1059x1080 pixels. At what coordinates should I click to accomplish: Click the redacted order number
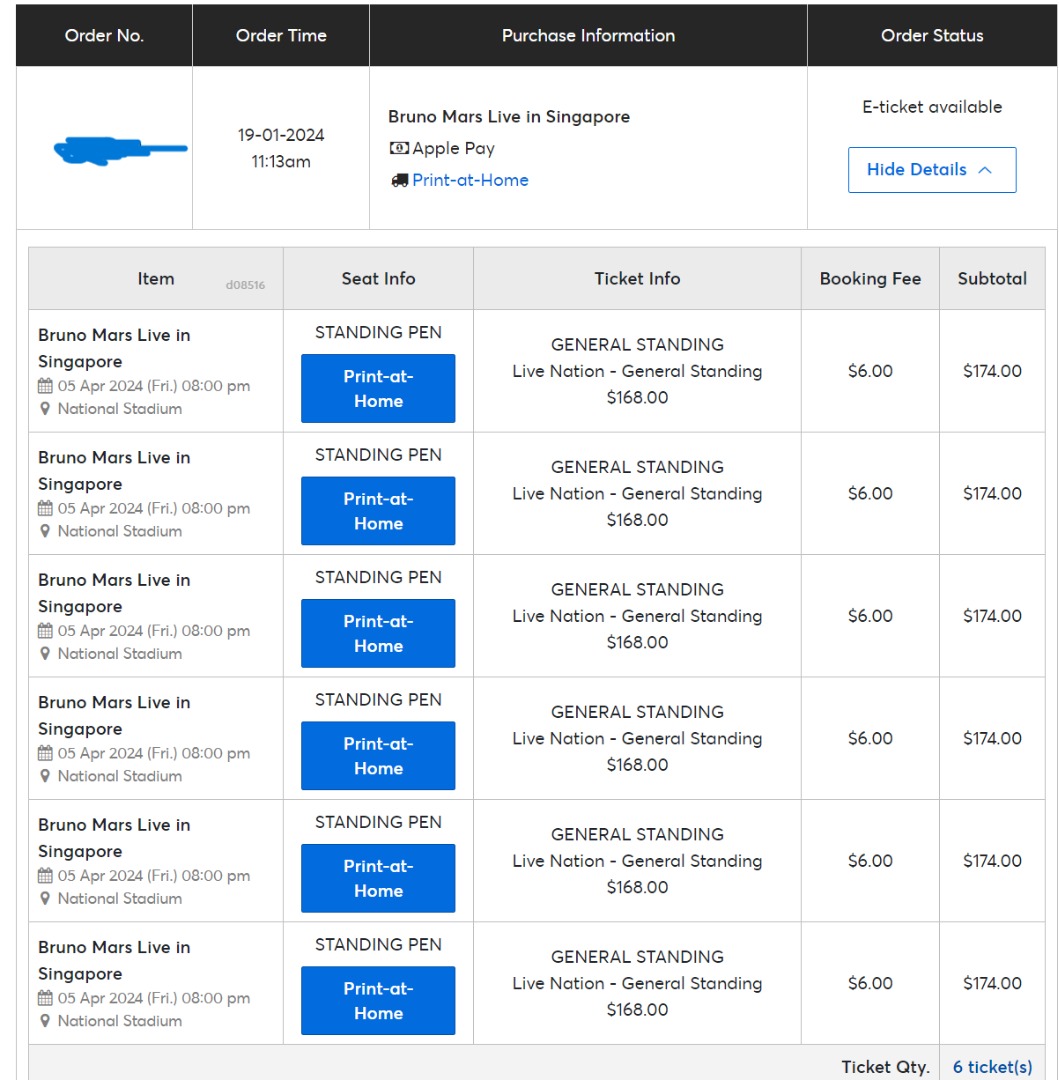click(120, 151)
